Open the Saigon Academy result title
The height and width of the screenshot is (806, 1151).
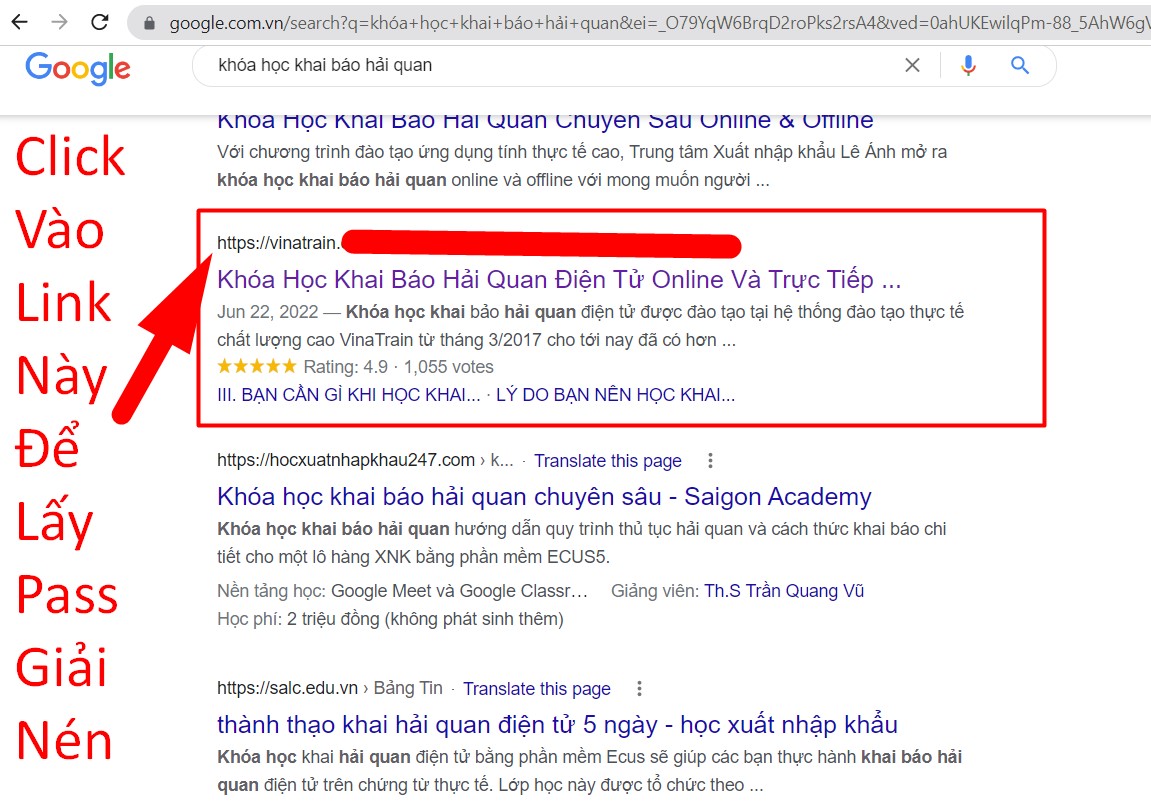pyautogui.click(x=544, y=497)
